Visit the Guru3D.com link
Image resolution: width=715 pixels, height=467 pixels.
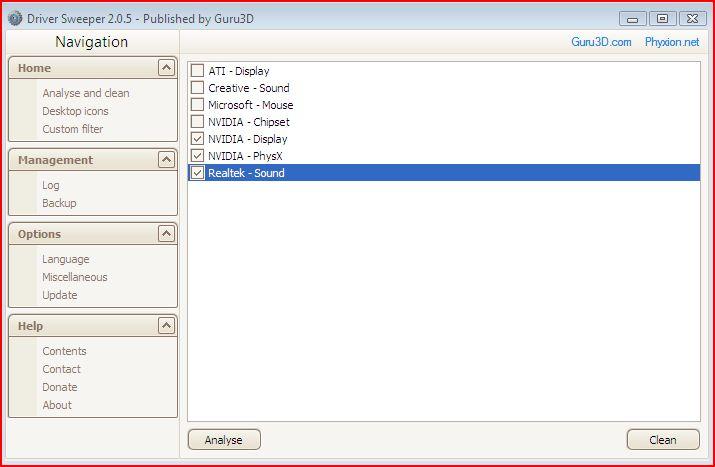(601, 42)
